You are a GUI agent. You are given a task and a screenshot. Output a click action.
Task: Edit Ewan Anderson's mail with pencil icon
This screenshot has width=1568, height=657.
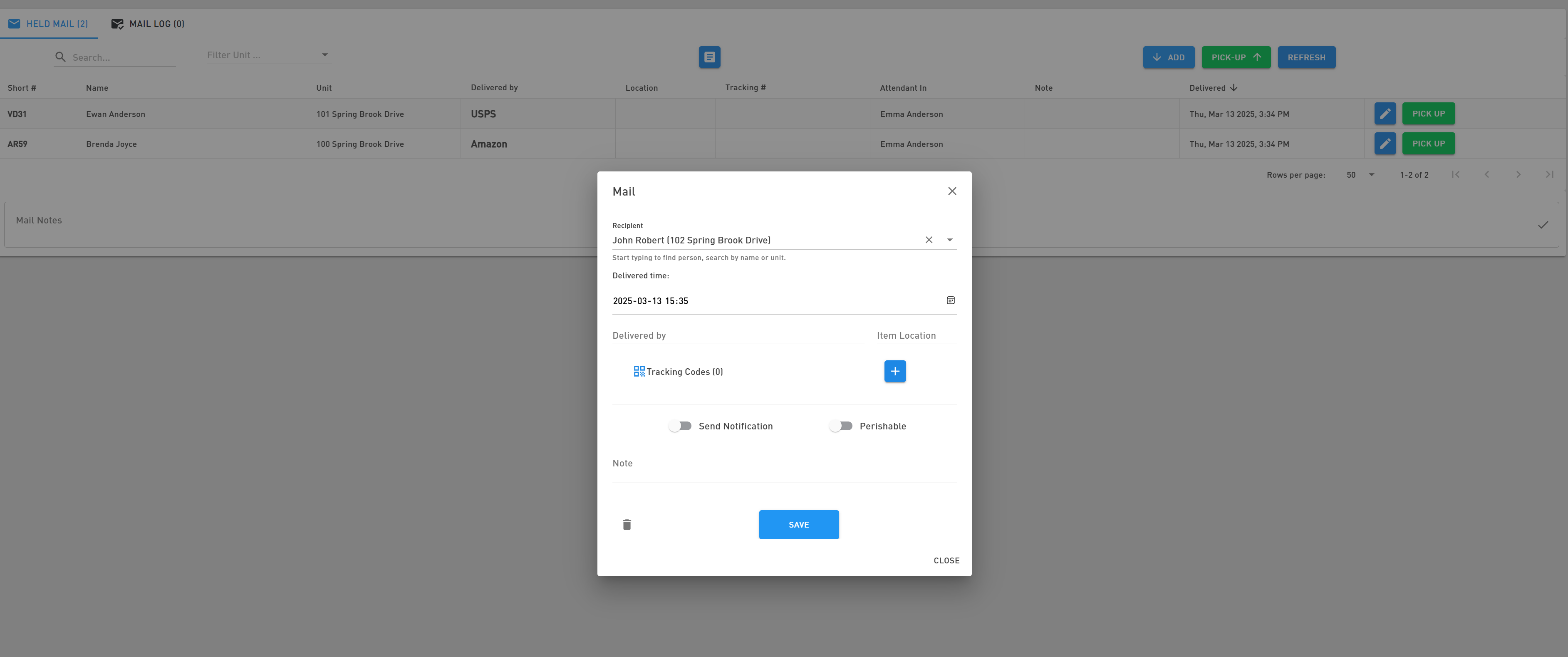pos(1385,113)
